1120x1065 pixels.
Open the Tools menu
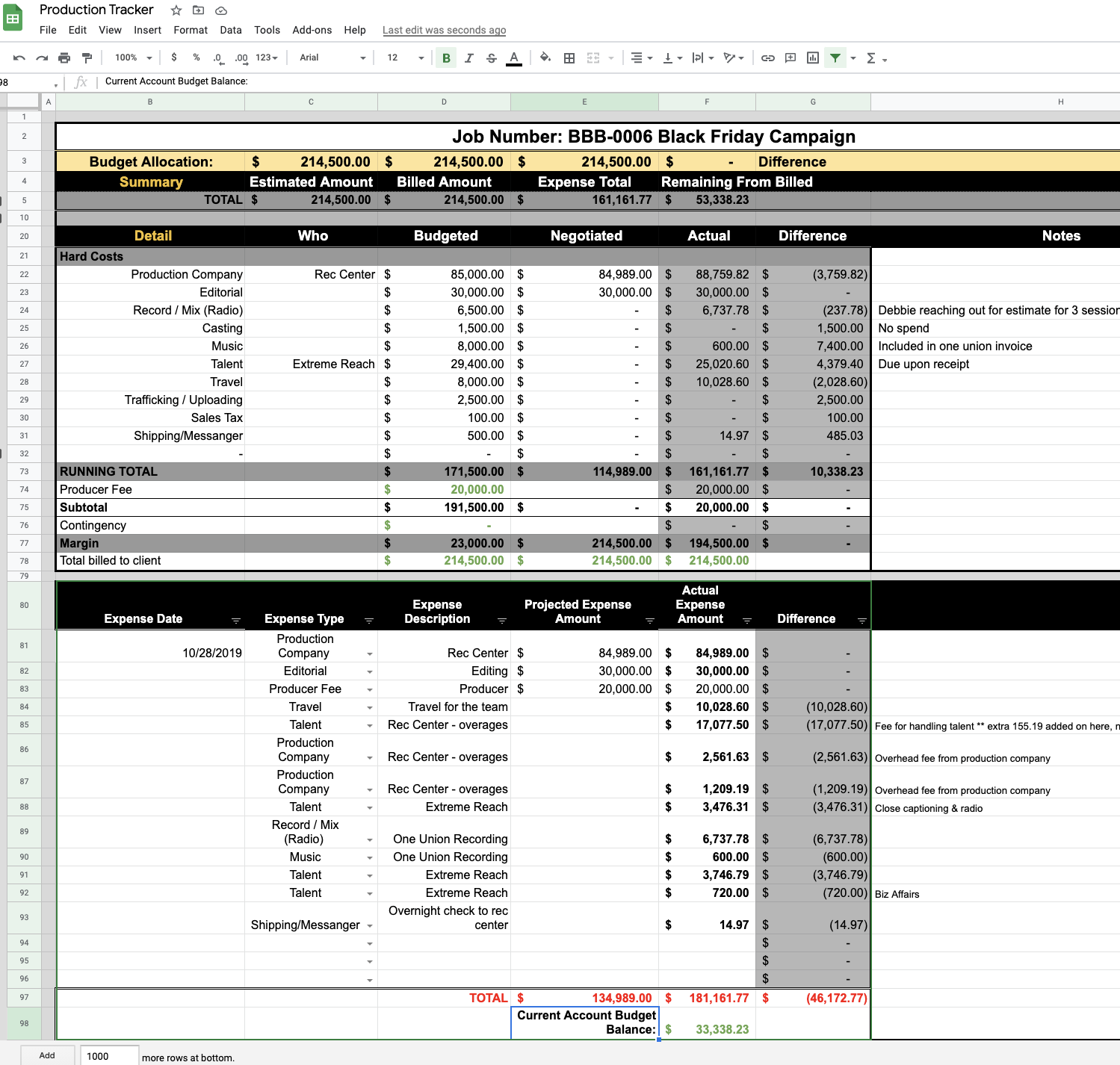(267, 30)
